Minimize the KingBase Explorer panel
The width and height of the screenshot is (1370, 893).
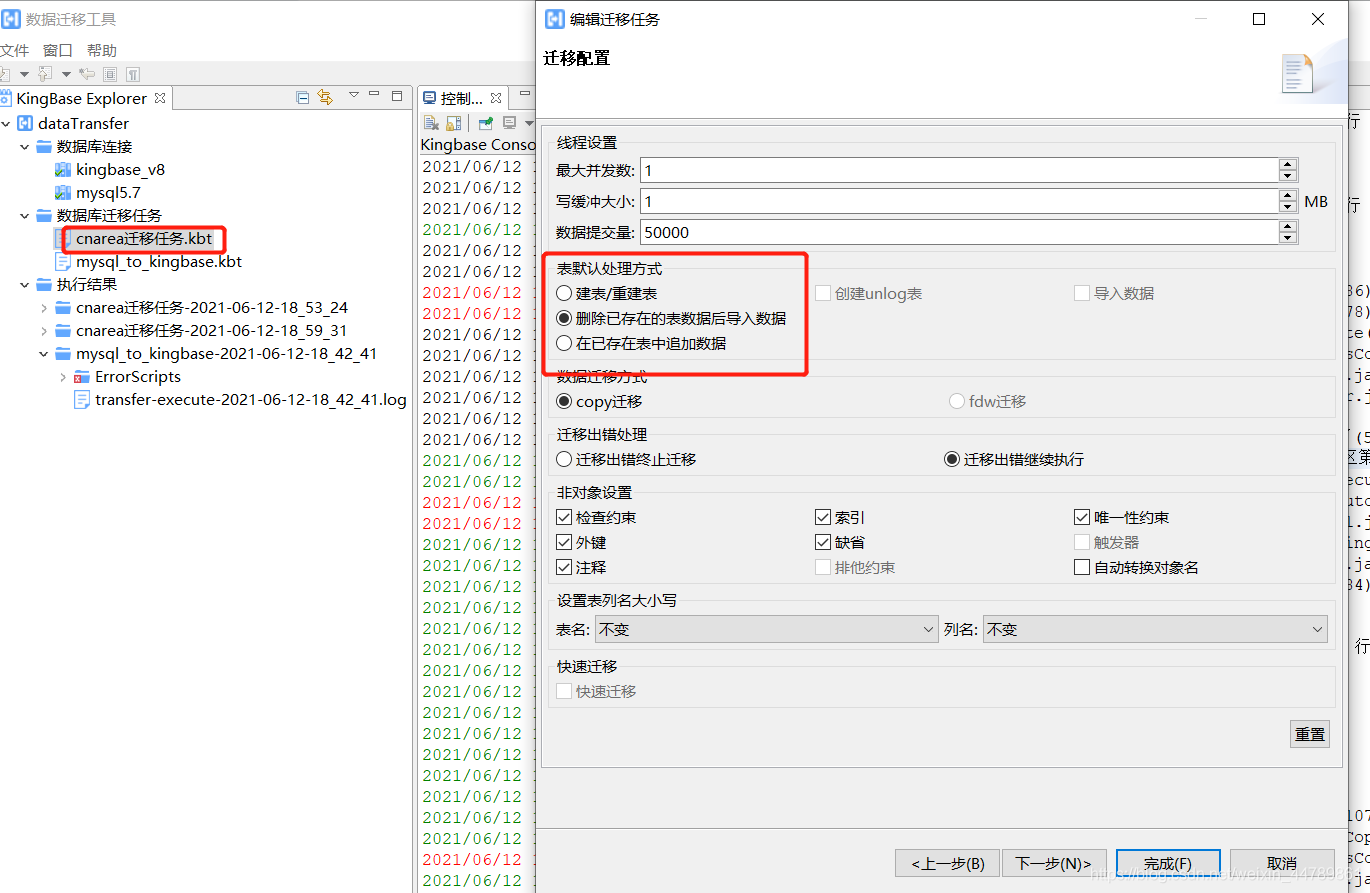(375, 95)
